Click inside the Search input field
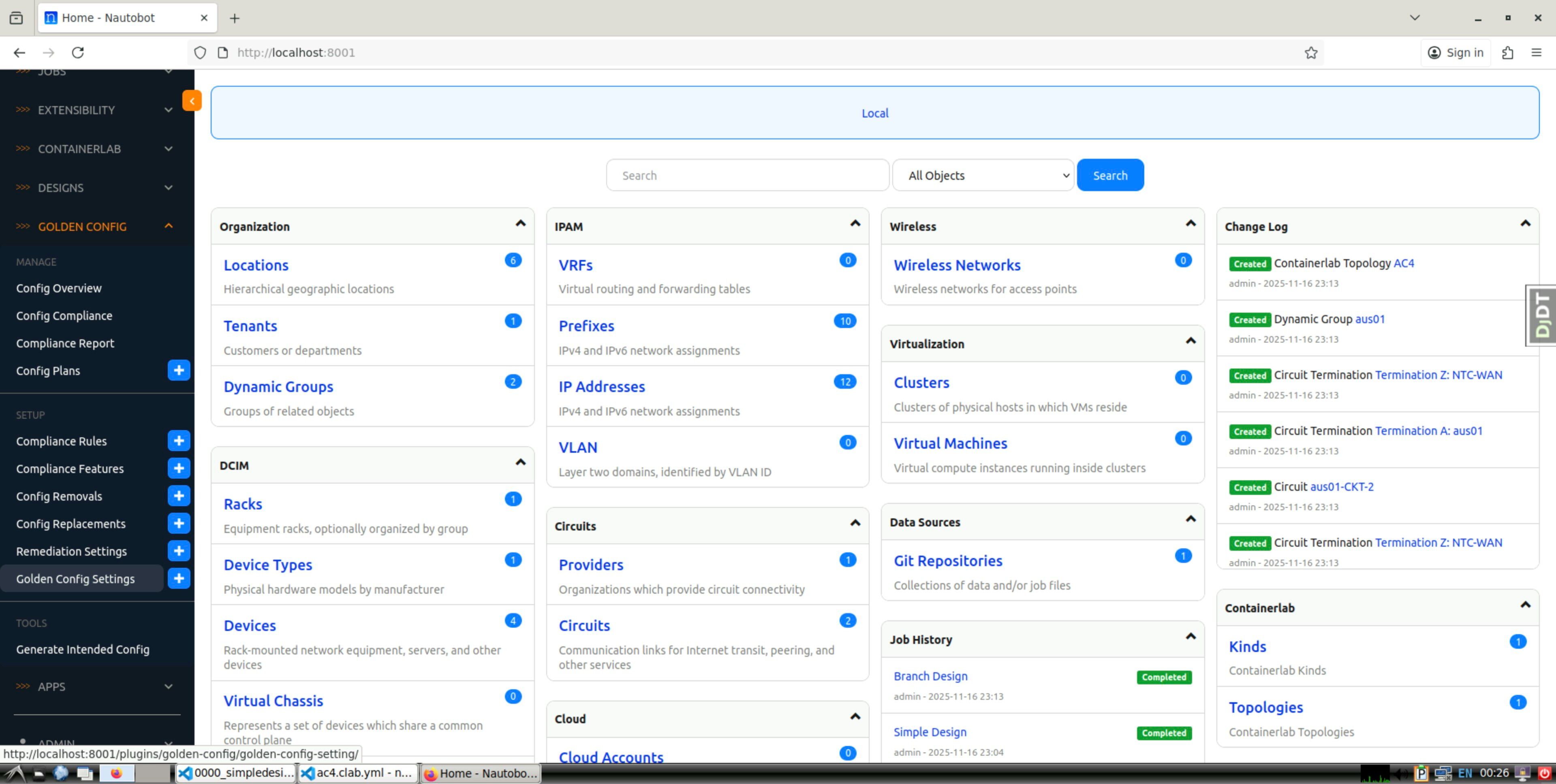The height and width of the screenshot is (784, 1556). coord(747,176)
